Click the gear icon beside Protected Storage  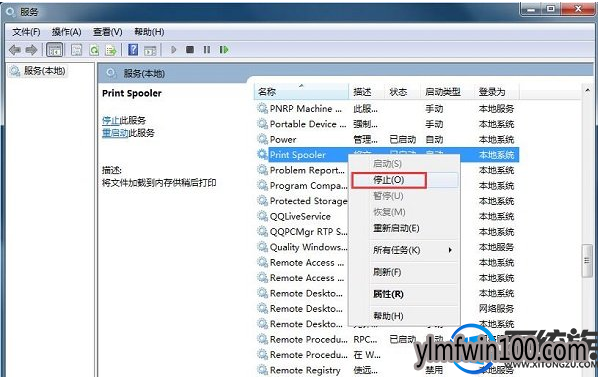(262, 201)
